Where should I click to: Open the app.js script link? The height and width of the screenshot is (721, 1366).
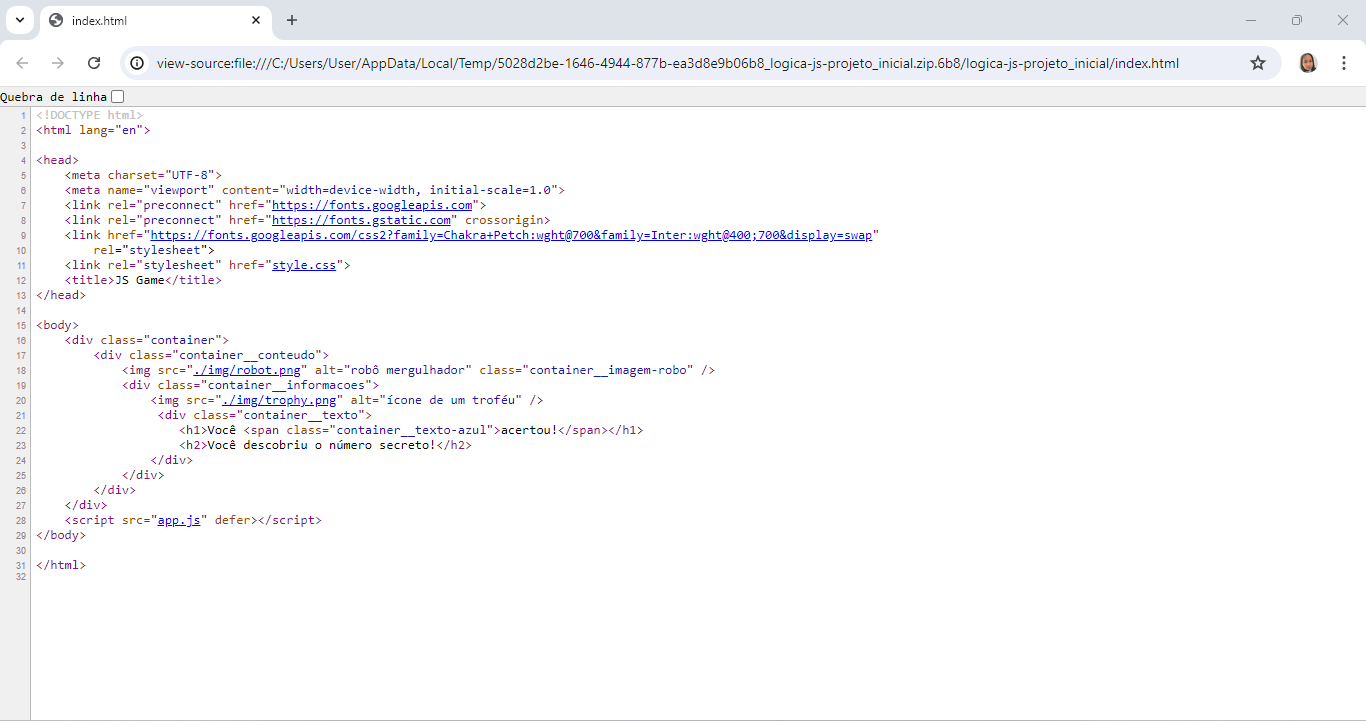point(179,520)
